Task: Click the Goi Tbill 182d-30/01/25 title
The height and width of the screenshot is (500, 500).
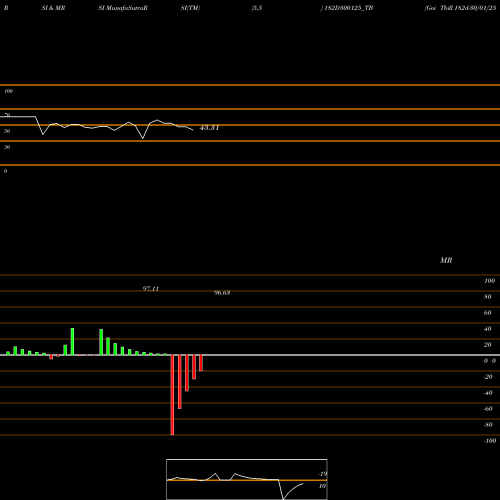Action: (x=460, y=8)
